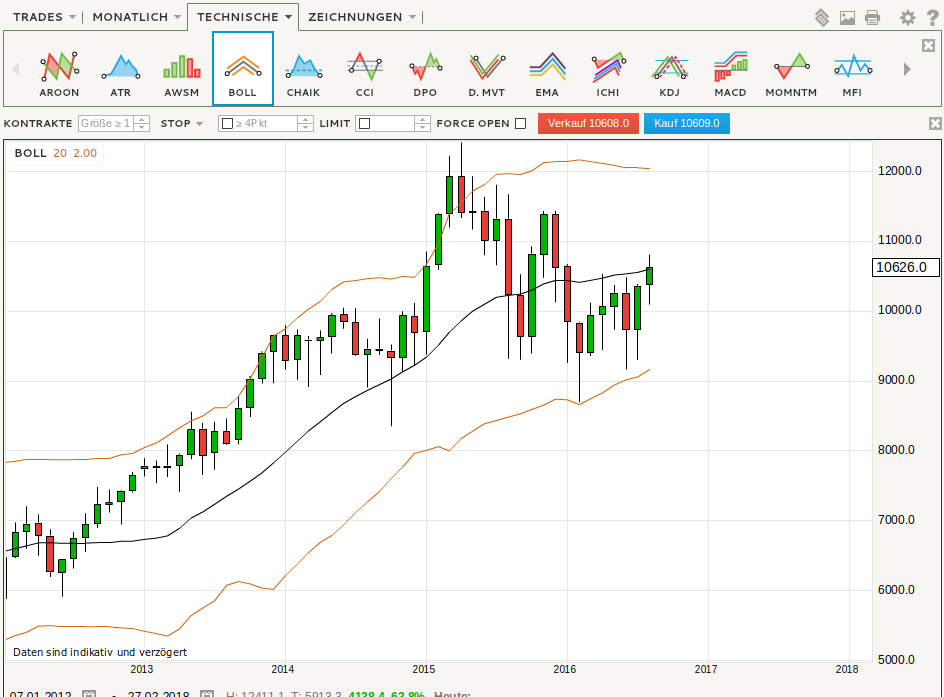Add the D. MVT indicator
This screenshot has width=944, height=697.
click(x=486, y=75)
